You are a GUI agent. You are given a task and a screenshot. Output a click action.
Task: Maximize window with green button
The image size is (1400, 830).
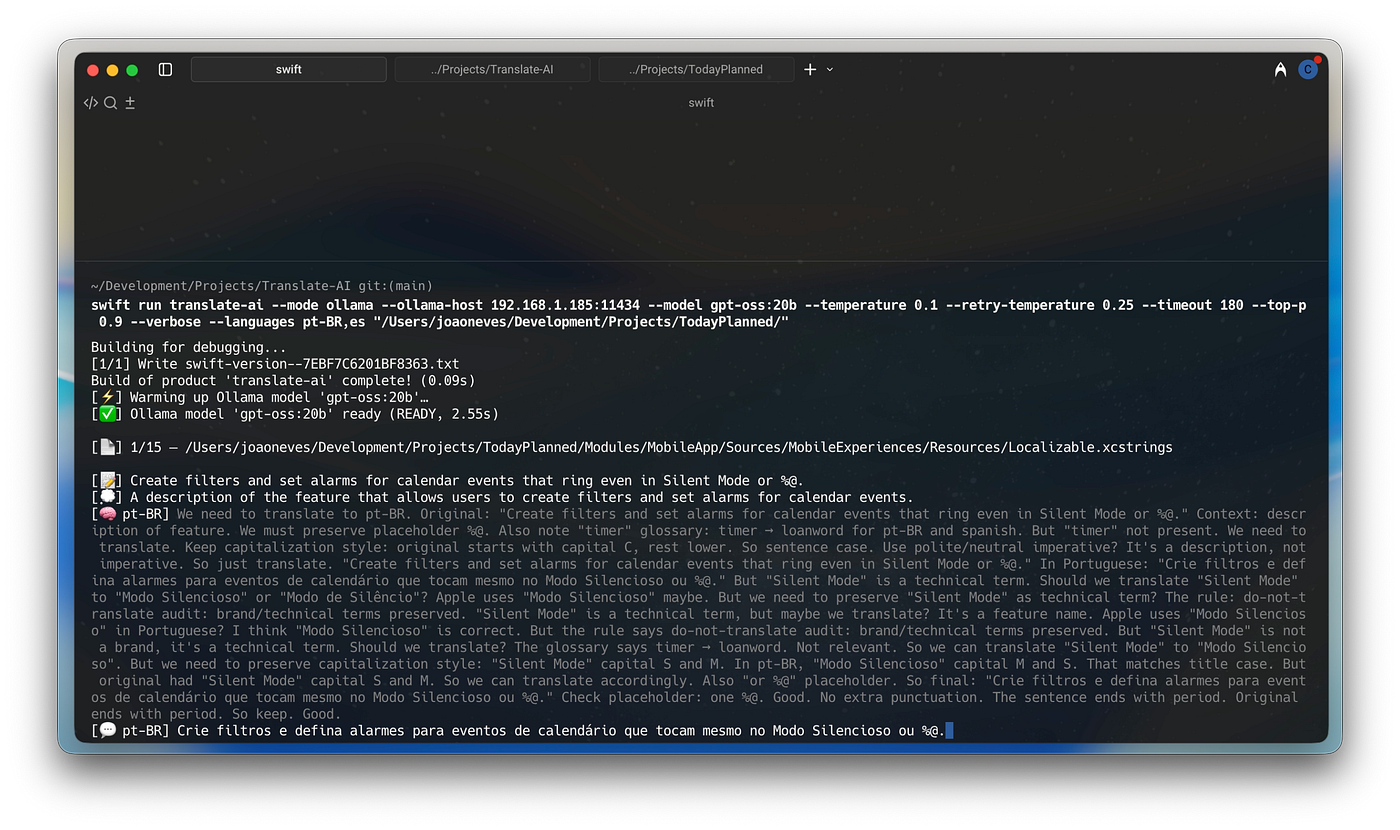click(132, 70)
